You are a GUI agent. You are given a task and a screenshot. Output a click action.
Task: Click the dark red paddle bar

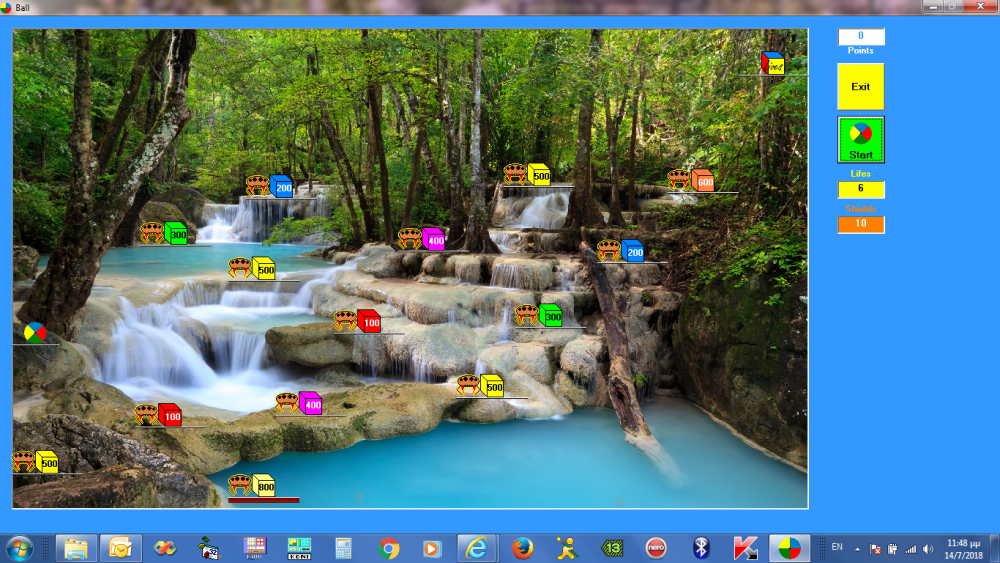pyautogui.click(x=263, y=500)
